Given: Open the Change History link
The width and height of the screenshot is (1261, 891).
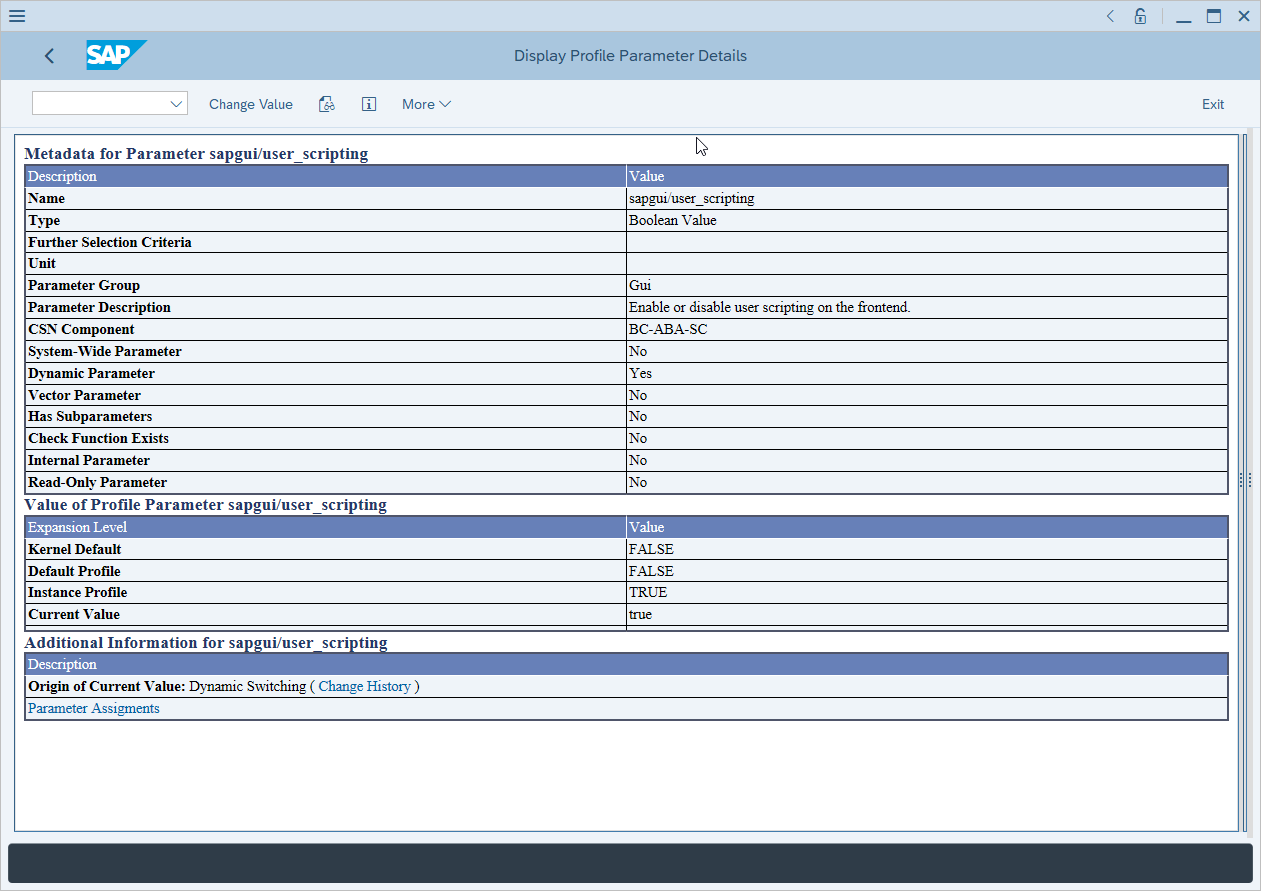Looking at the screenshot, I should pos(366,687).
